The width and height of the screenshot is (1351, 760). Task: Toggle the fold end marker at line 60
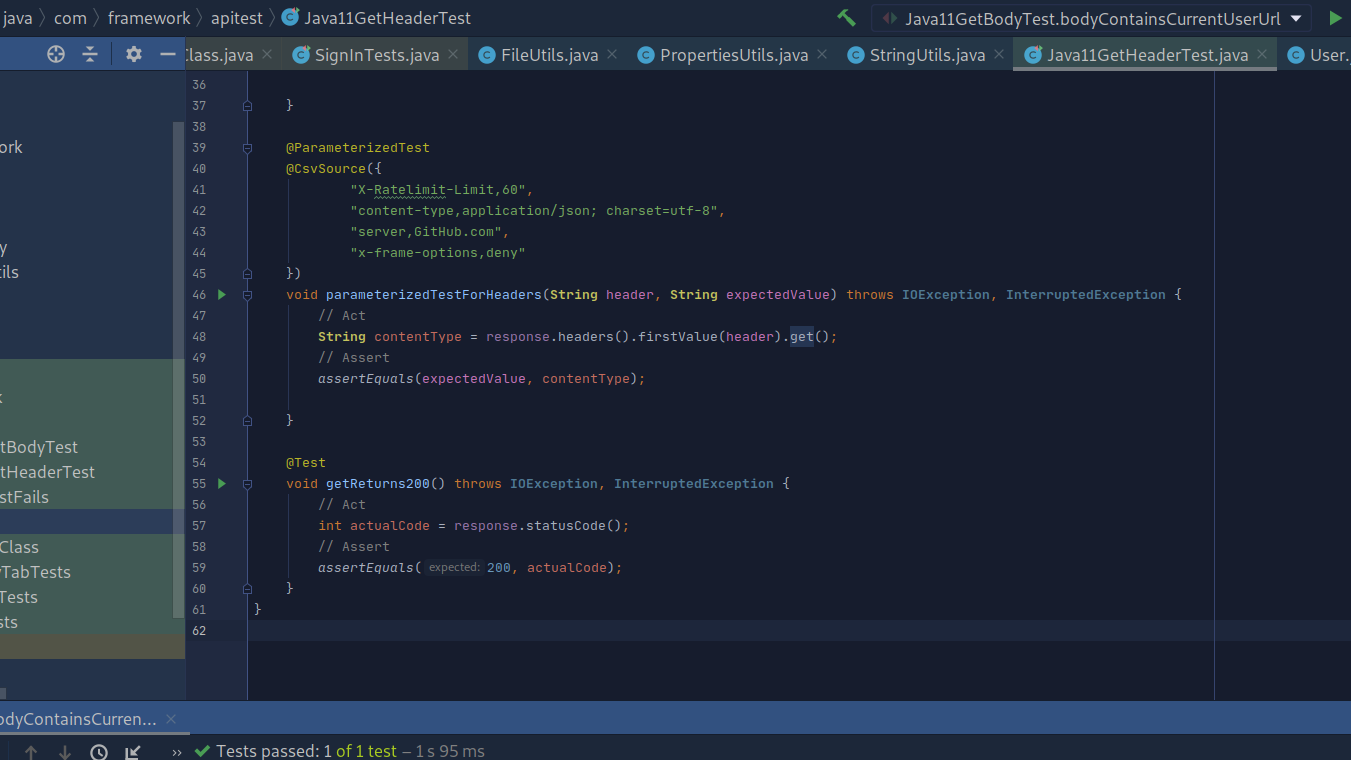(247, 589)
